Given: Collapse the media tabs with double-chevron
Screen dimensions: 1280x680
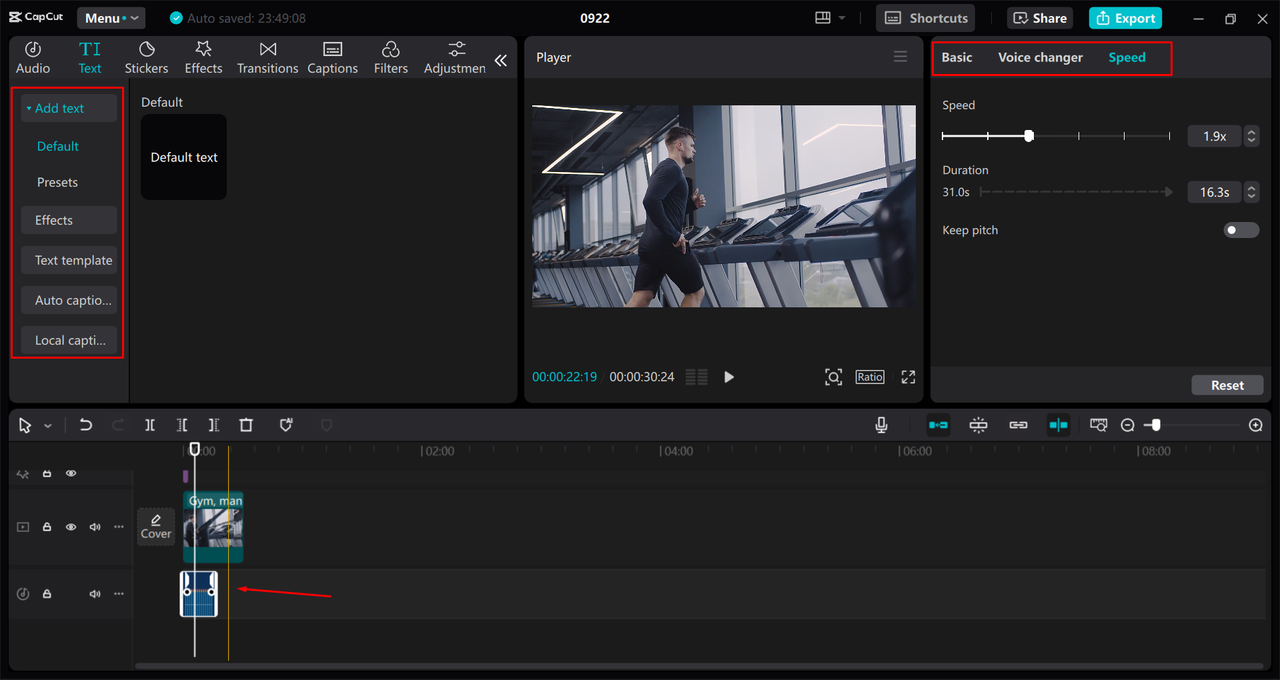Looking at the screenshot, I should point(501,60).
